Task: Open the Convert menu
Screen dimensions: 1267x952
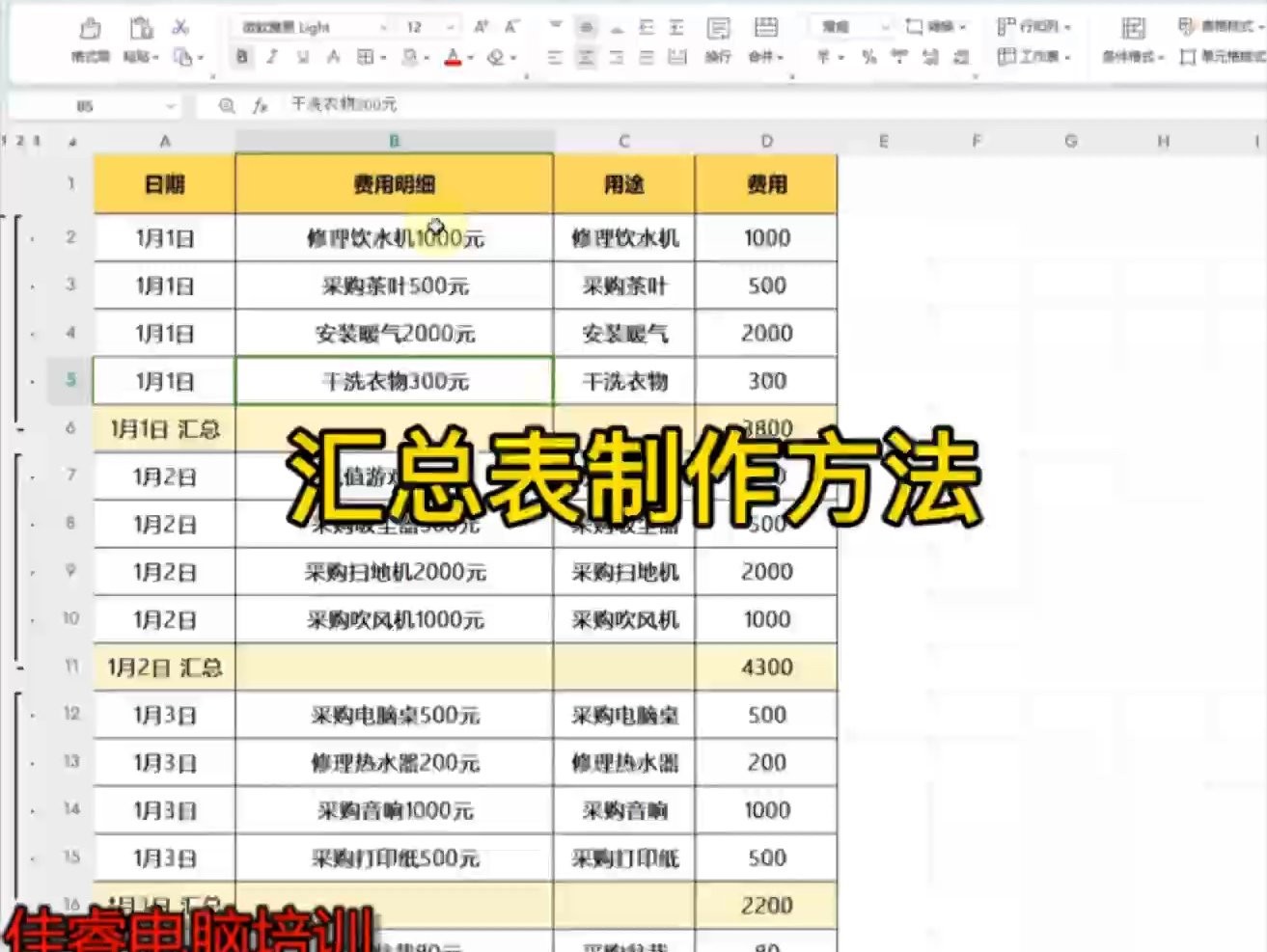Action: (x=936, y=27)
